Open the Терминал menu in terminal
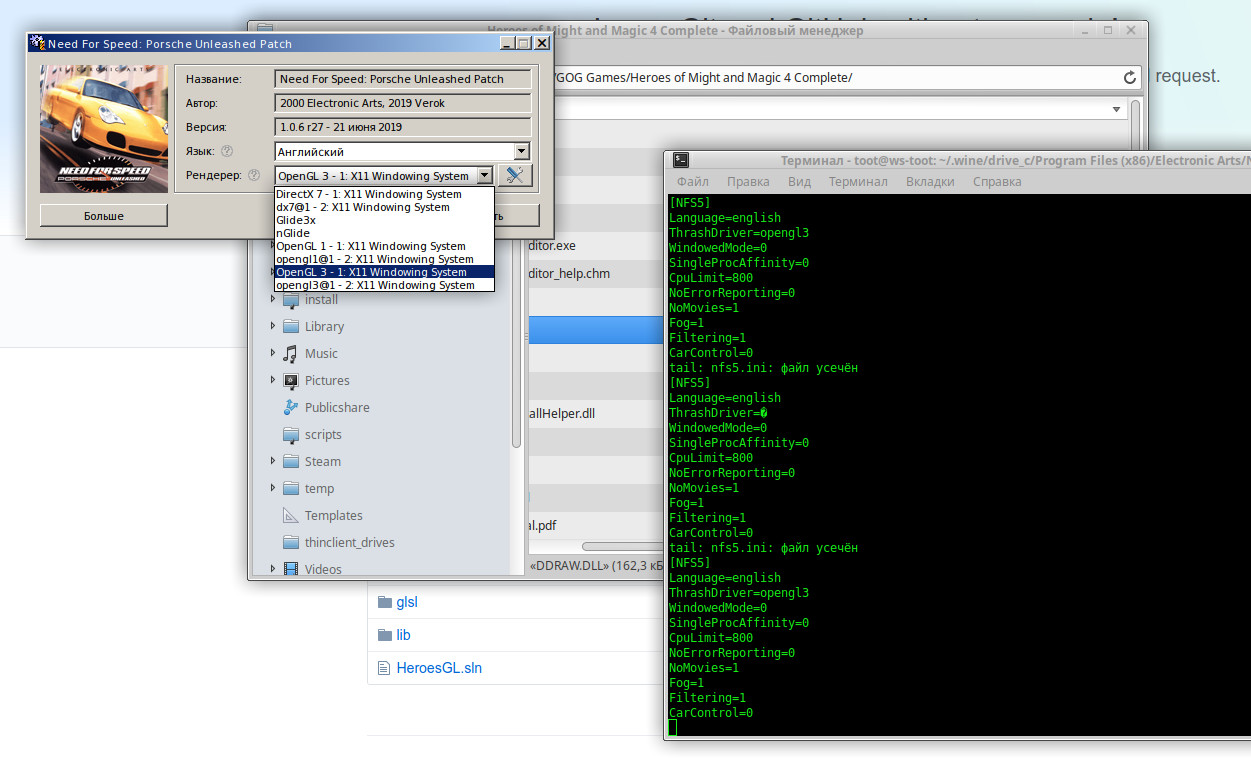This screenshot has height=774, width=1251. point(857,182)
